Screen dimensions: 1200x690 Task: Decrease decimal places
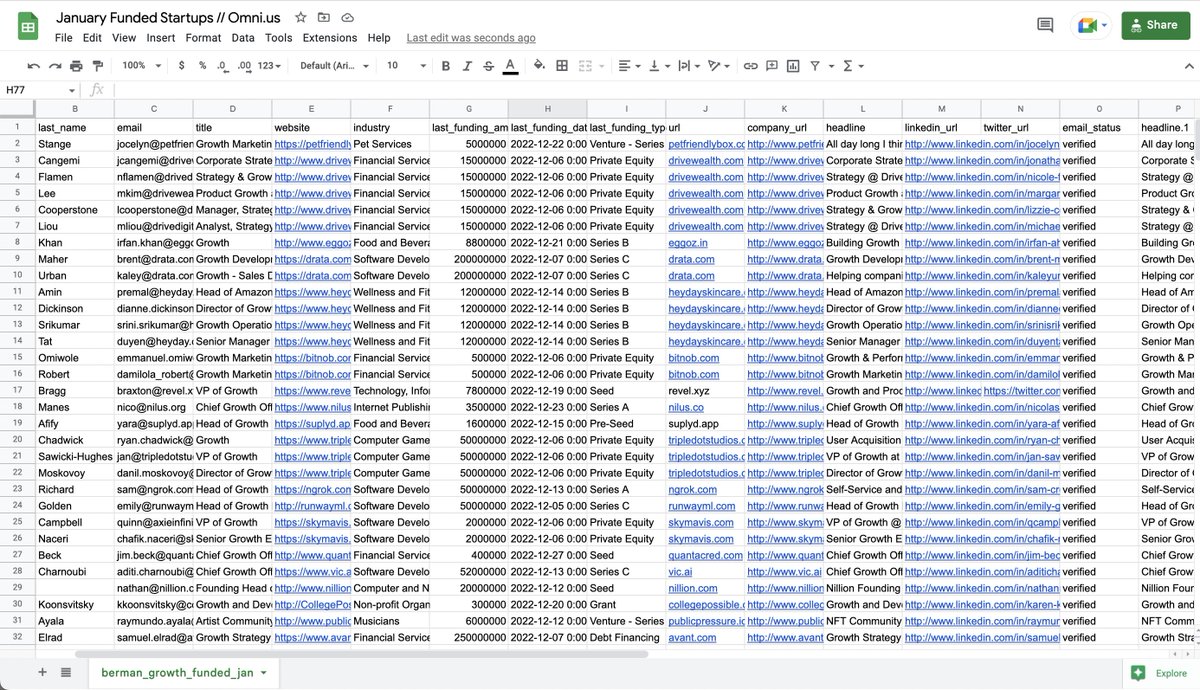point(223,65)
